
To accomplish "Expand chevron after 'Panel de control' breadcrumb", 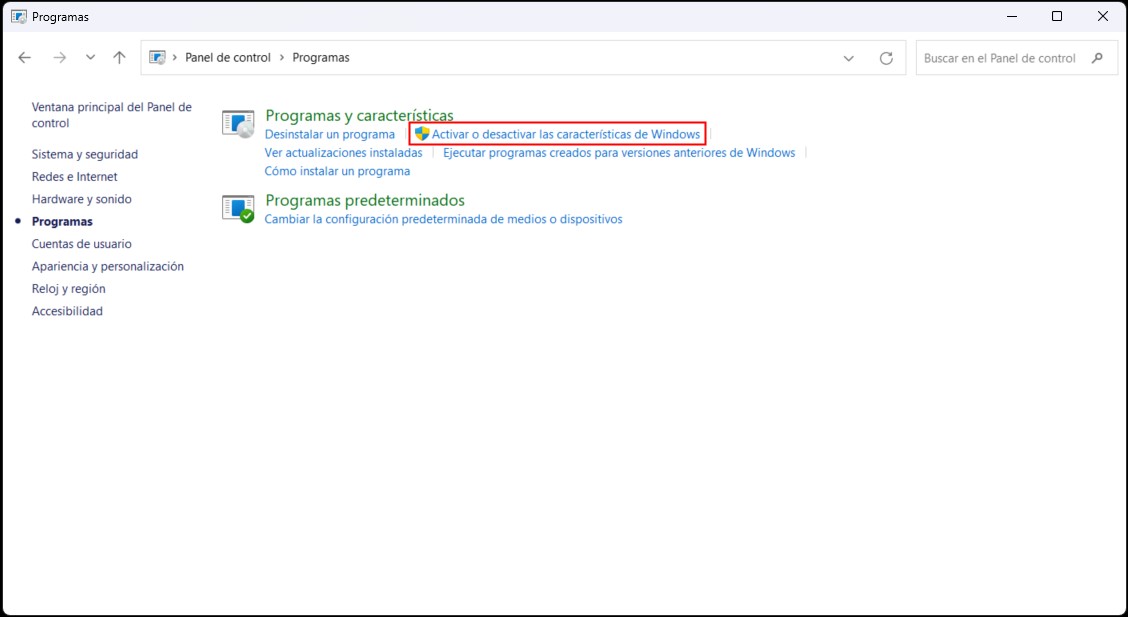I will click(x=281, y=58).
